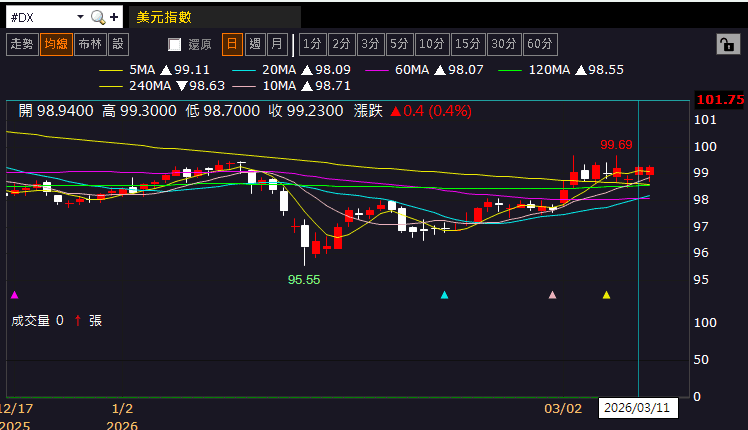
Task: Switch to the 5分 minute interval
Action: pyautogui.click(x=399, y=44)
